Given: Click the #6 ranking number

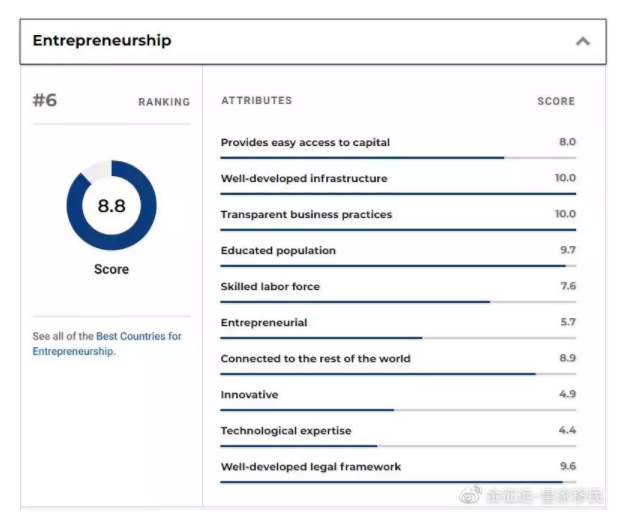Looking at the screenshot, I should 45,100.
